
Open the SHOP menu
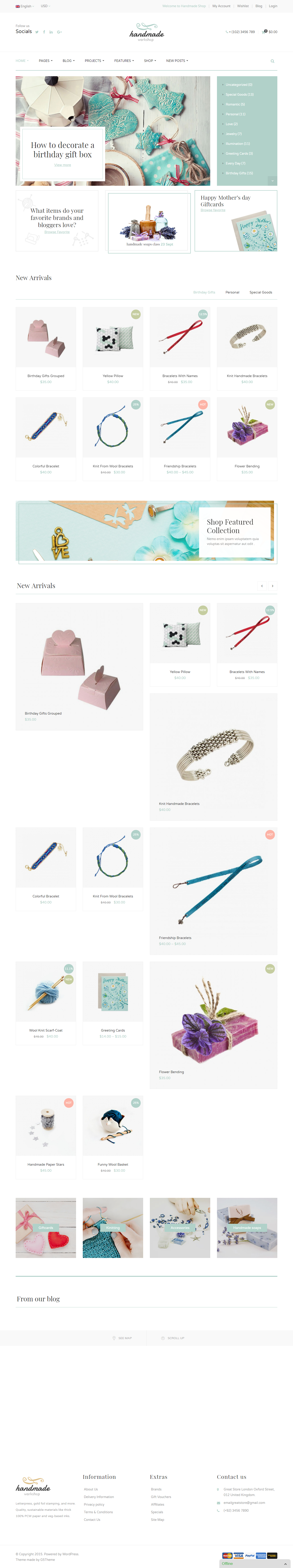(150, 61)
